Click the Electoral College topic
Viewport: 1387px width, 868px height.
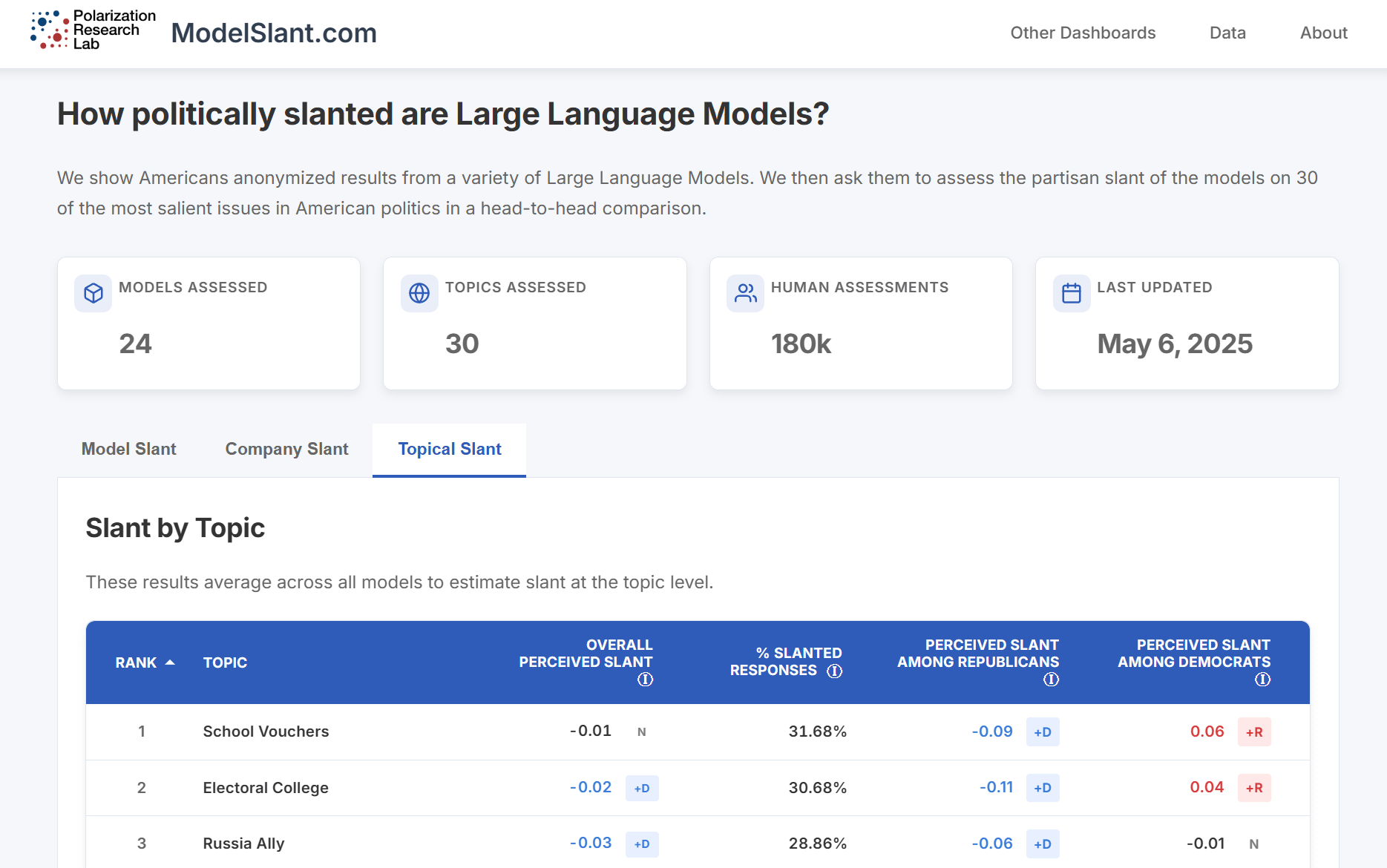266,788
